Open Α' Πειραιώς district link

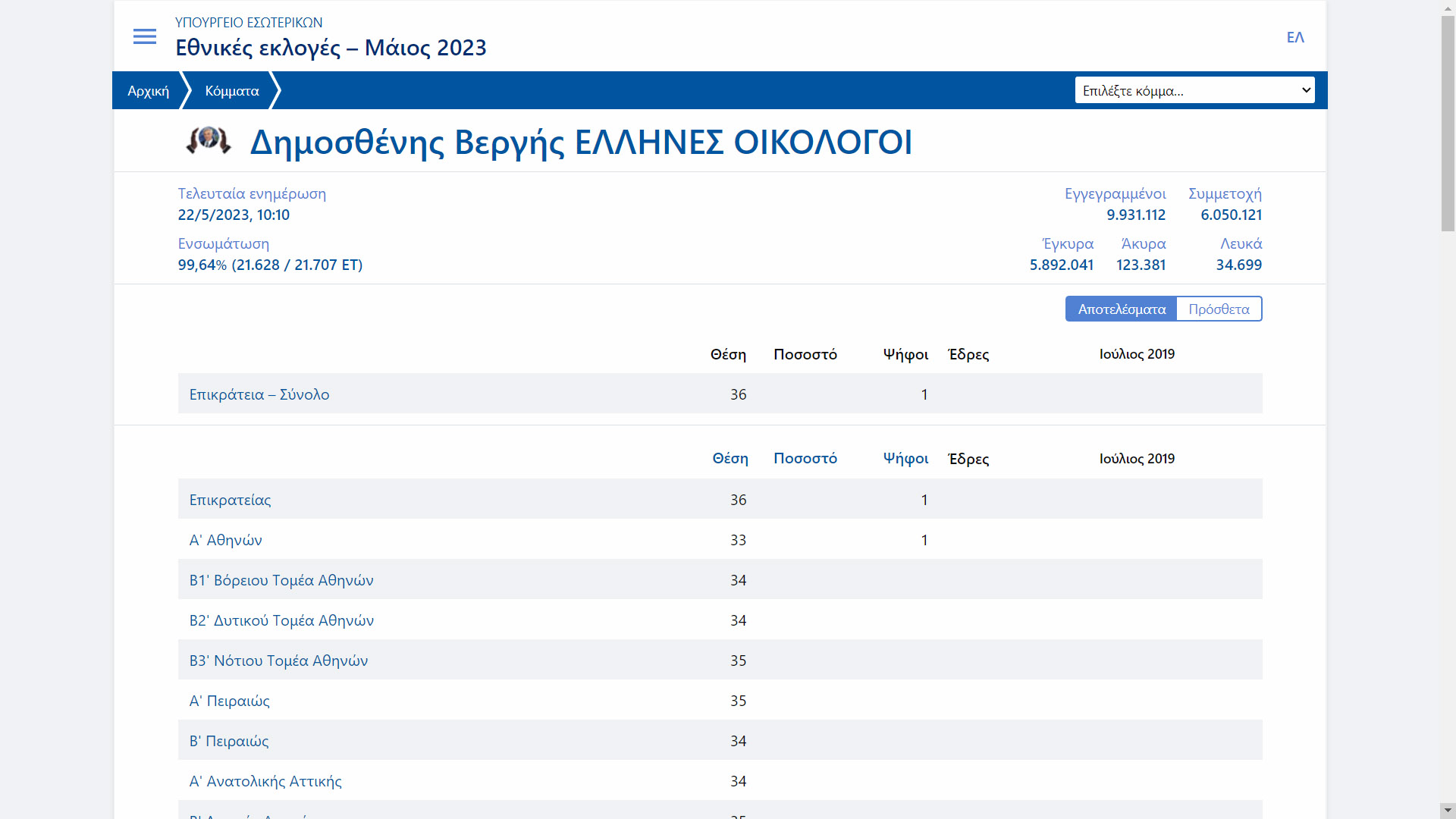229,701
